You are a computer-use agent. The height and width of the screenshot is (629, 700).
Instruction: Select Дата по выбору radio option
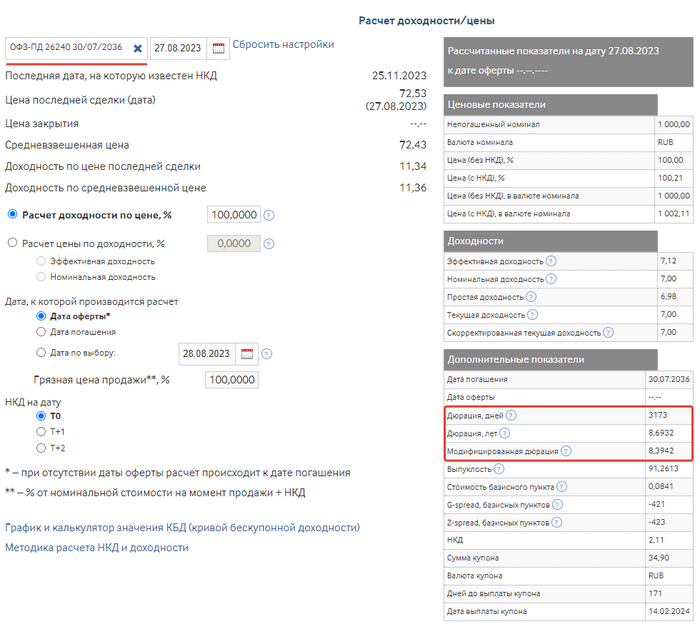(41, 352)
